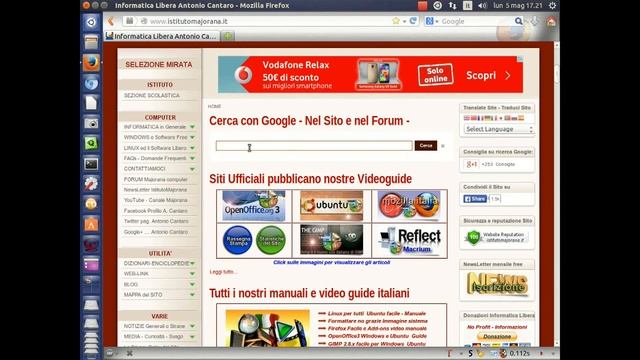Launch the Terminal from the dock
The height and width of the screenshot is (360, 640).
(x=91, y=164)
